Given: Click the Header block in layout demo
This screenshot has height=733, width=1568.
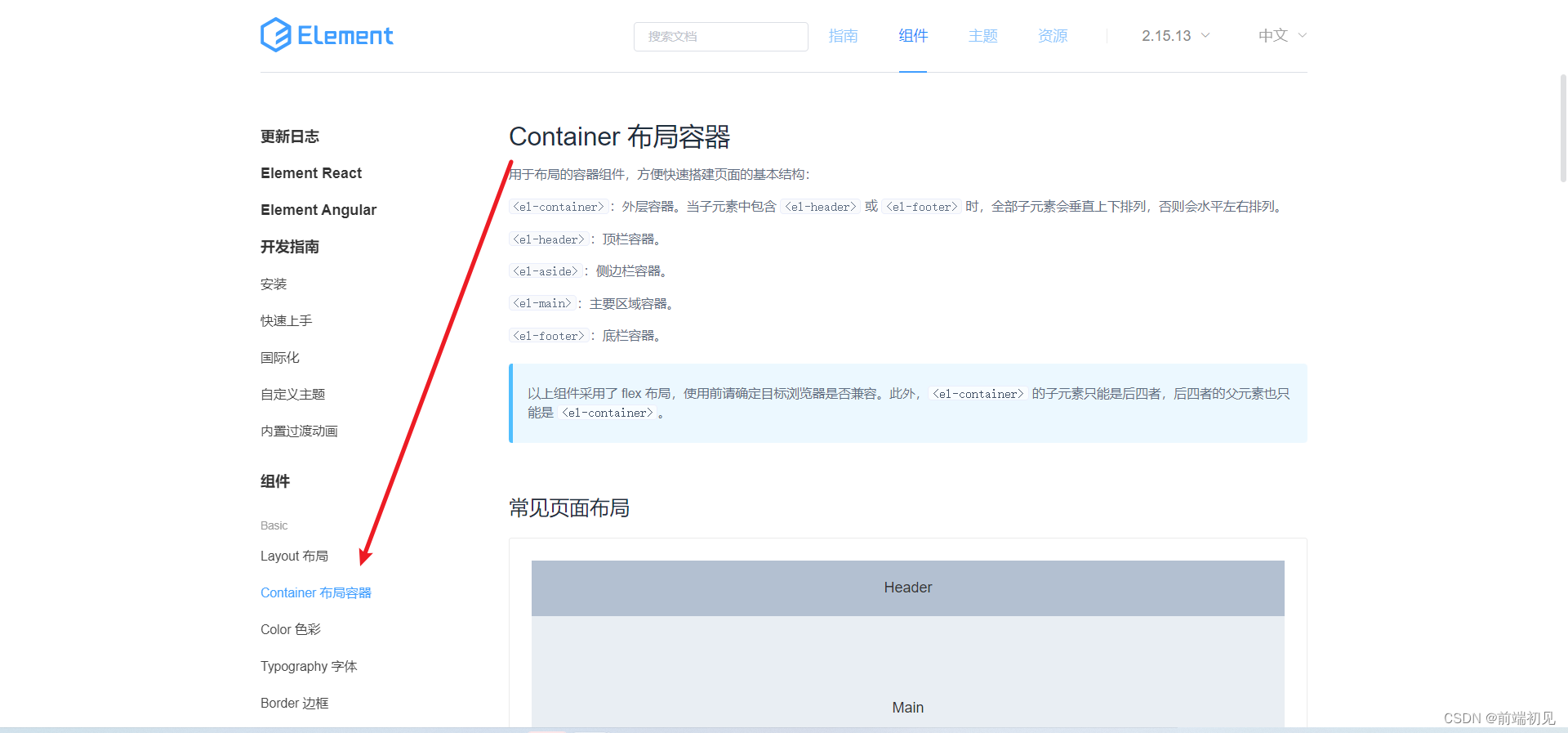Looking at the screenshot, I should [x=908, y=588].
